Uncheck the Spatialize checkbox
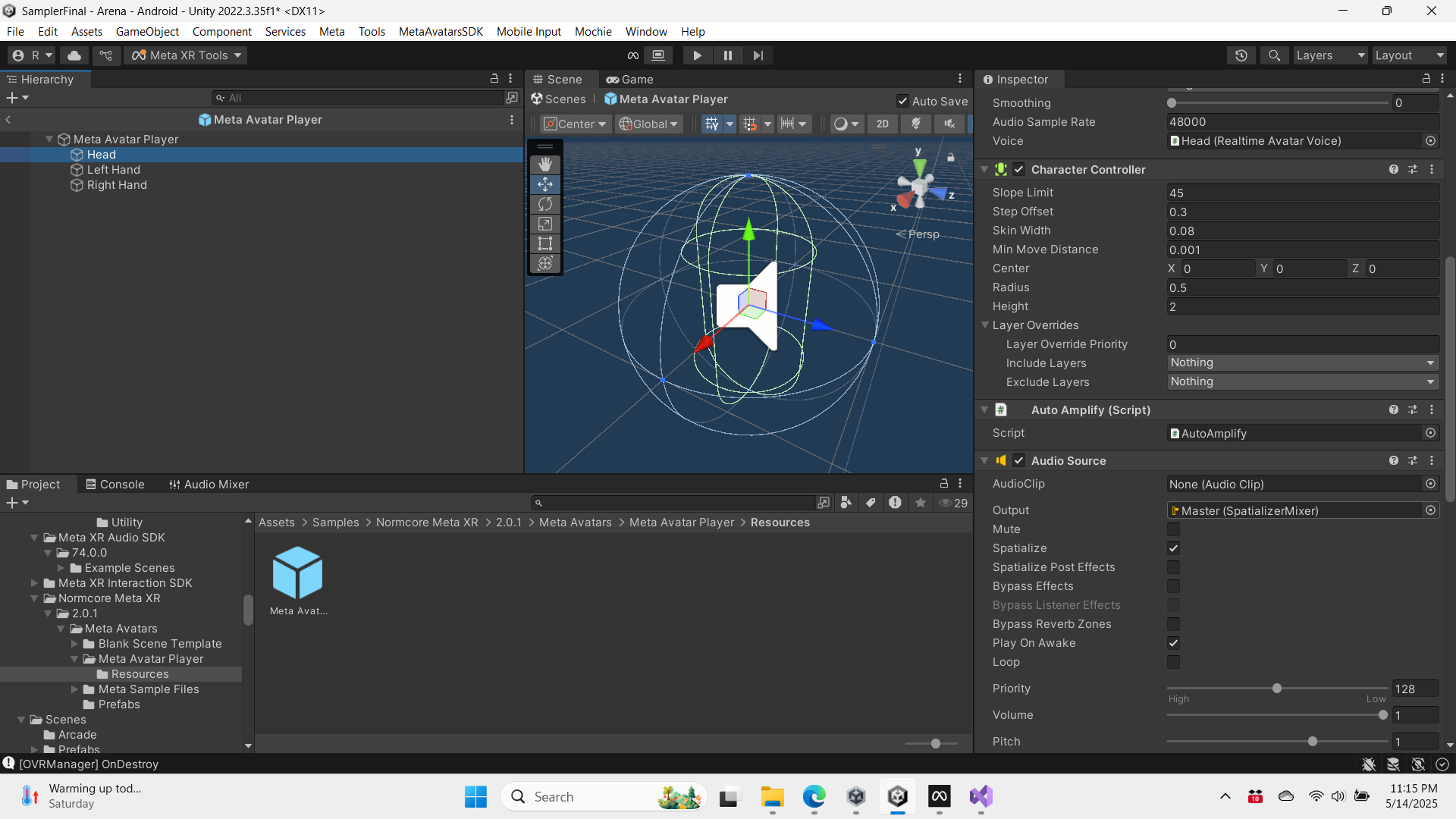This screenshot has height=819, width=1456. tap(1173, 548)
